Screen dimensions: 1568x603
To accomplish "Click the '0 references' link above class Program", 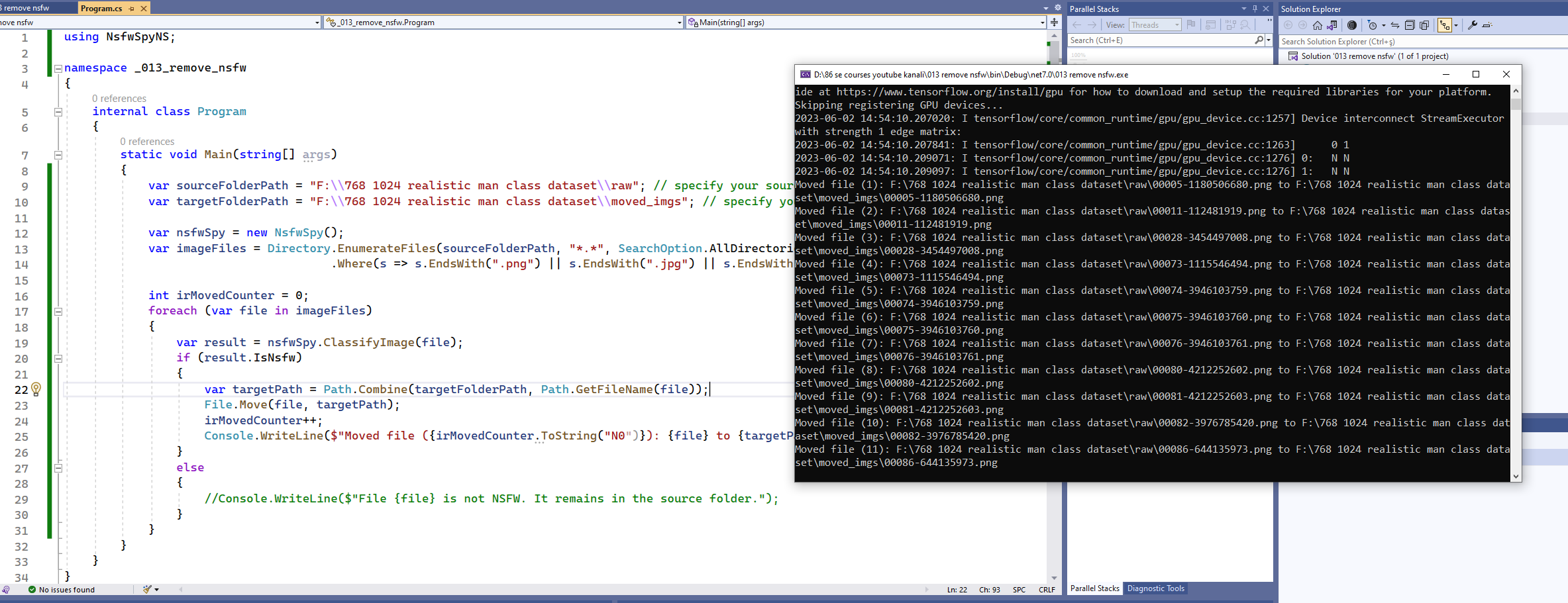I will [x=119, y=99].
